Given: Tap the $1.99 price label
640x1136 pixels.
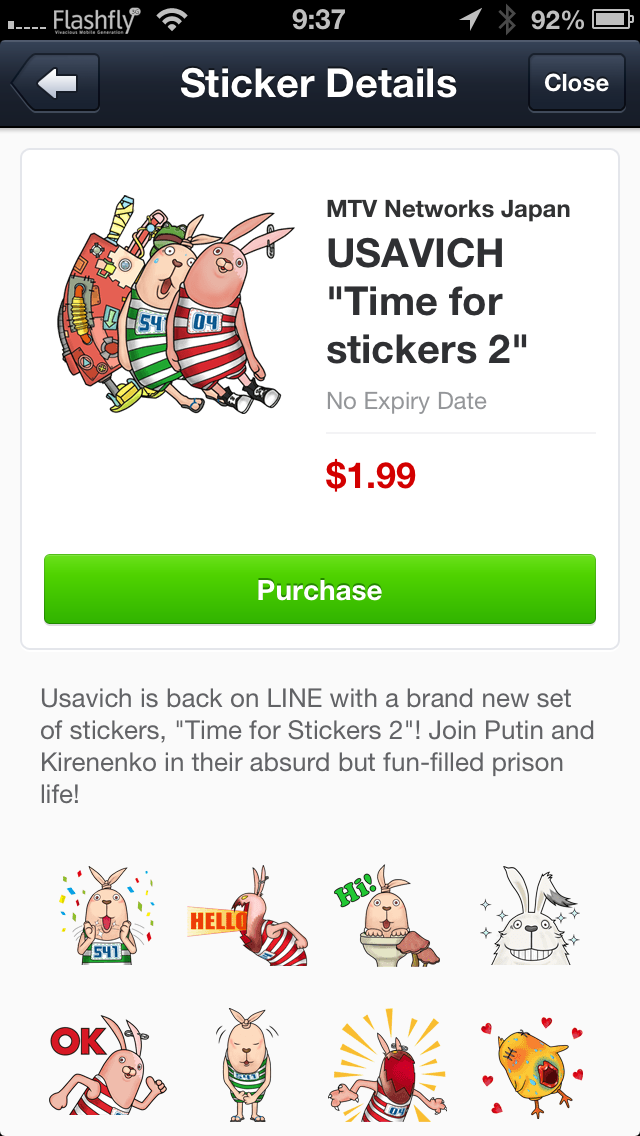Looking at the screenshot, I should (x=370, y=476).
